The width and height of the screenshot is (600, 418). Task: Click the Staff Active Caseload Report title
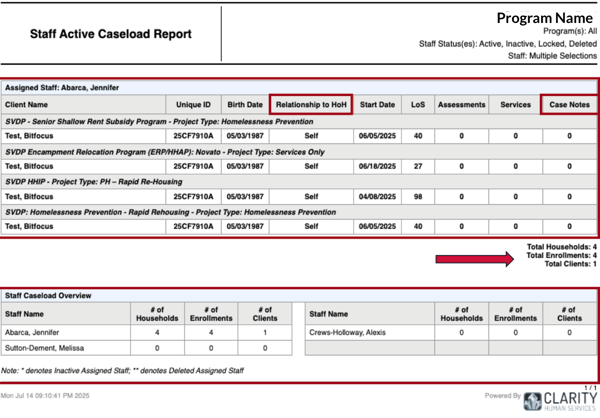pyautogui.click(x=99, y=34)
